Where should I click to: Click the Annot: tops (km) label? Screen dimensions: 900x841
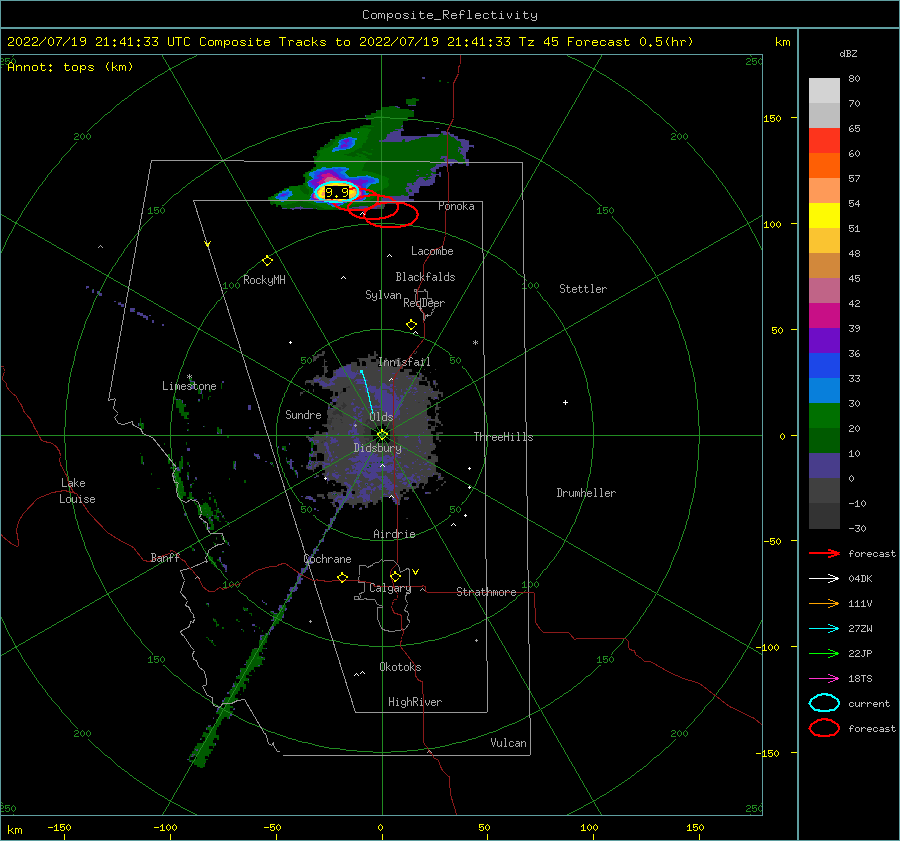(x=70, y=67)
